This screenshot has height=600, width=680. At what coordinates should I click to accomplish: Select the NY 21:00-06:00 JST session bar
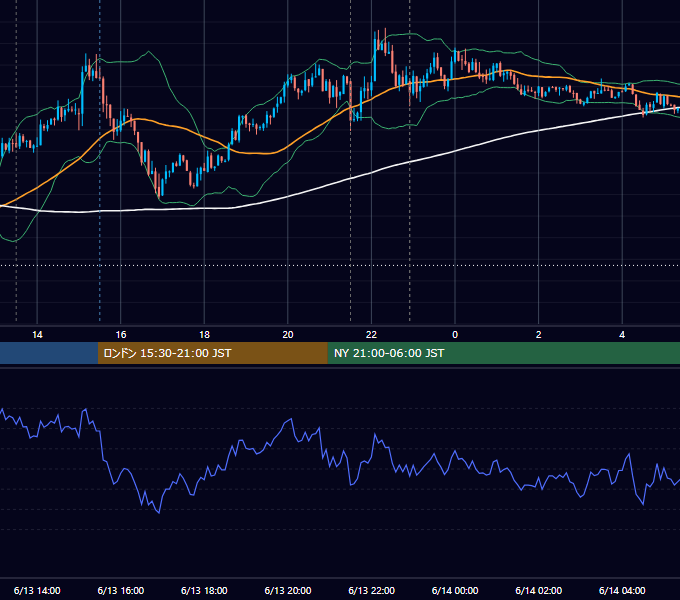click(x=503, y=353)
